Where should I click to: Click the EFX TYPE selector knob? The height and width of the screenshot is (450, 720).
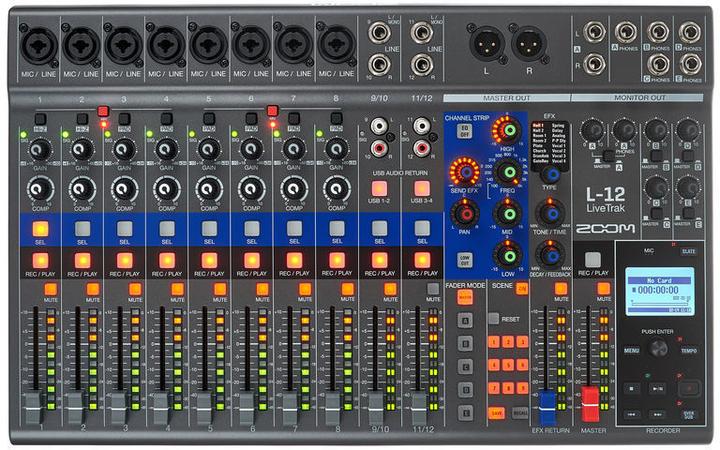point(551,174)
